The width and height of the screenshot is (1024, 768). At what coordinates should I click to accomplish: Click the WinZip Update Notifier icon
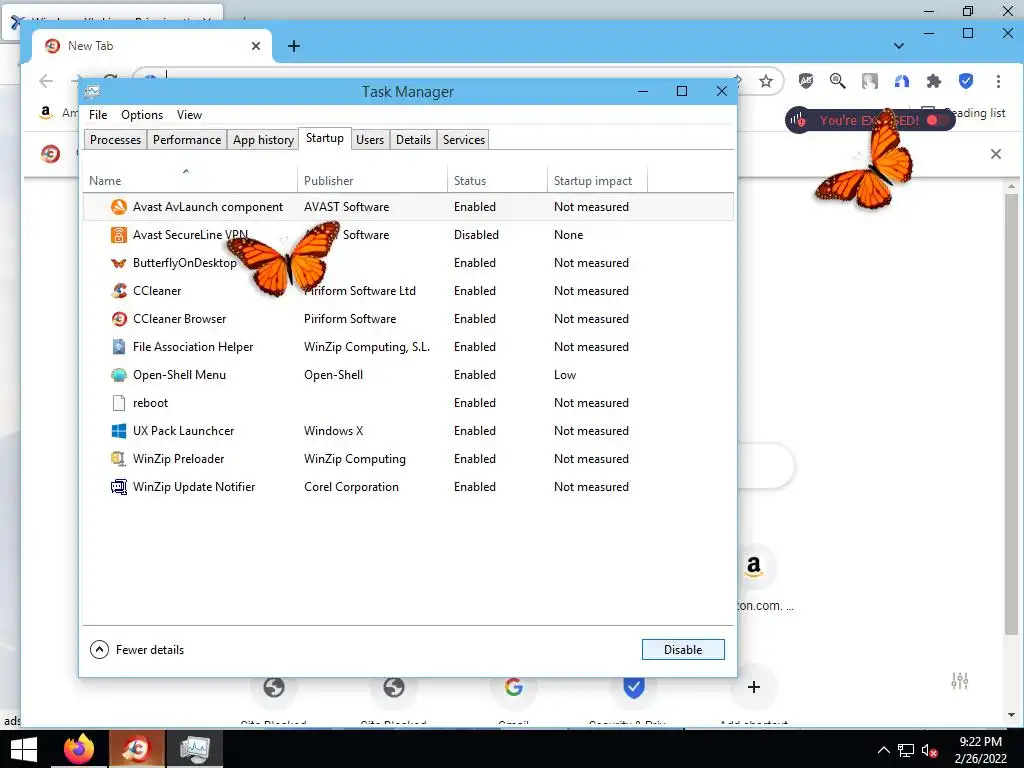pyautogui.click(x=119, y=487)
